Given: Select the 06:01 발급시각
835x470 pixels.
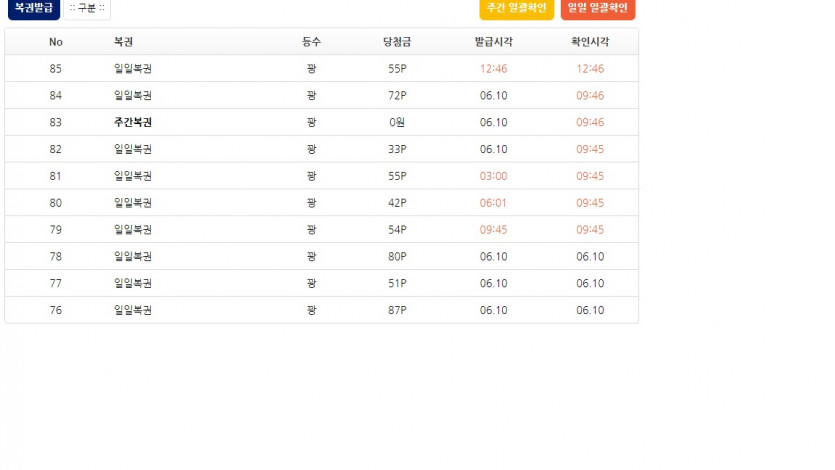Looking at the screenshot, I should [x=493, y=203].
